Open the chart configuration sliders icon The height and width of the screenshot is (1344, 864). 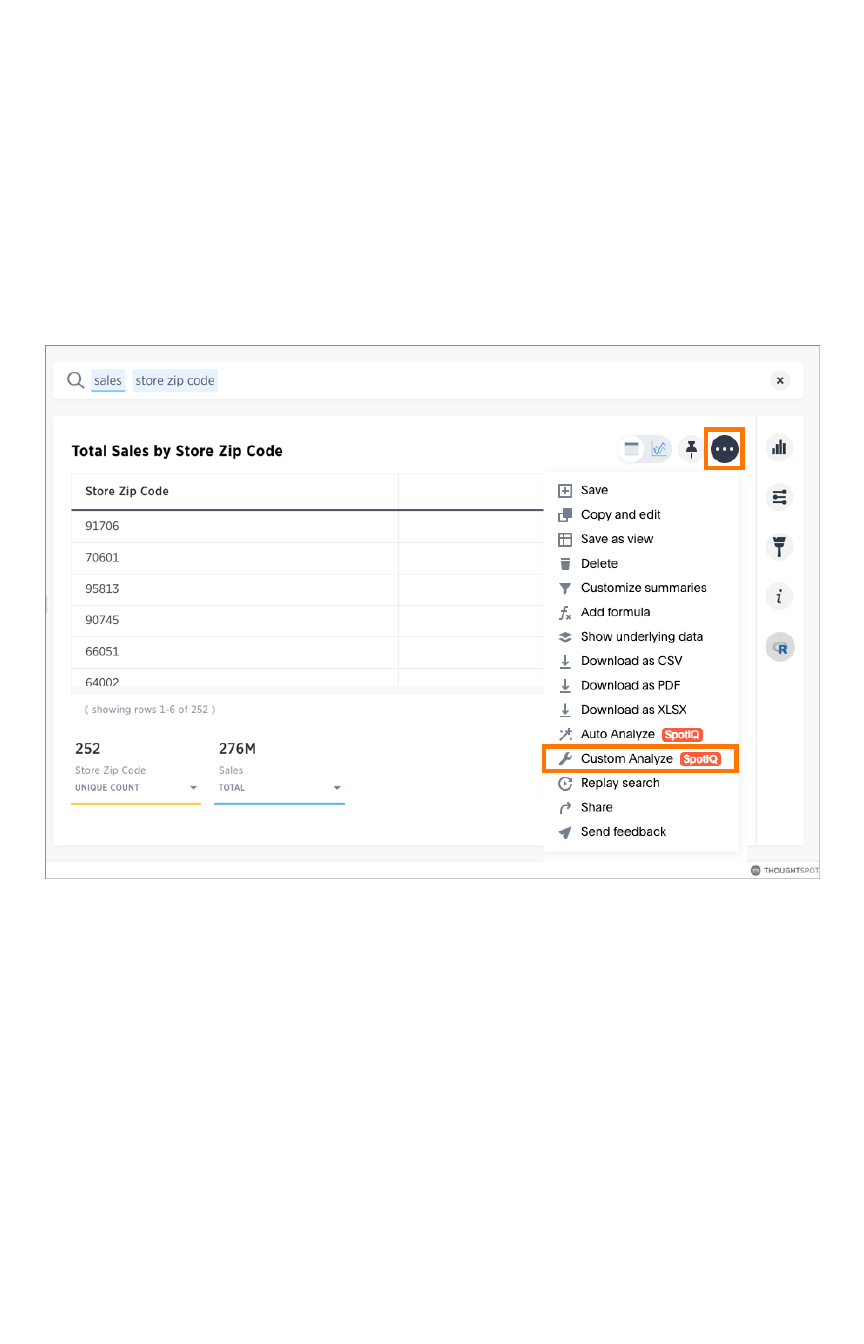tap(779, 496)
